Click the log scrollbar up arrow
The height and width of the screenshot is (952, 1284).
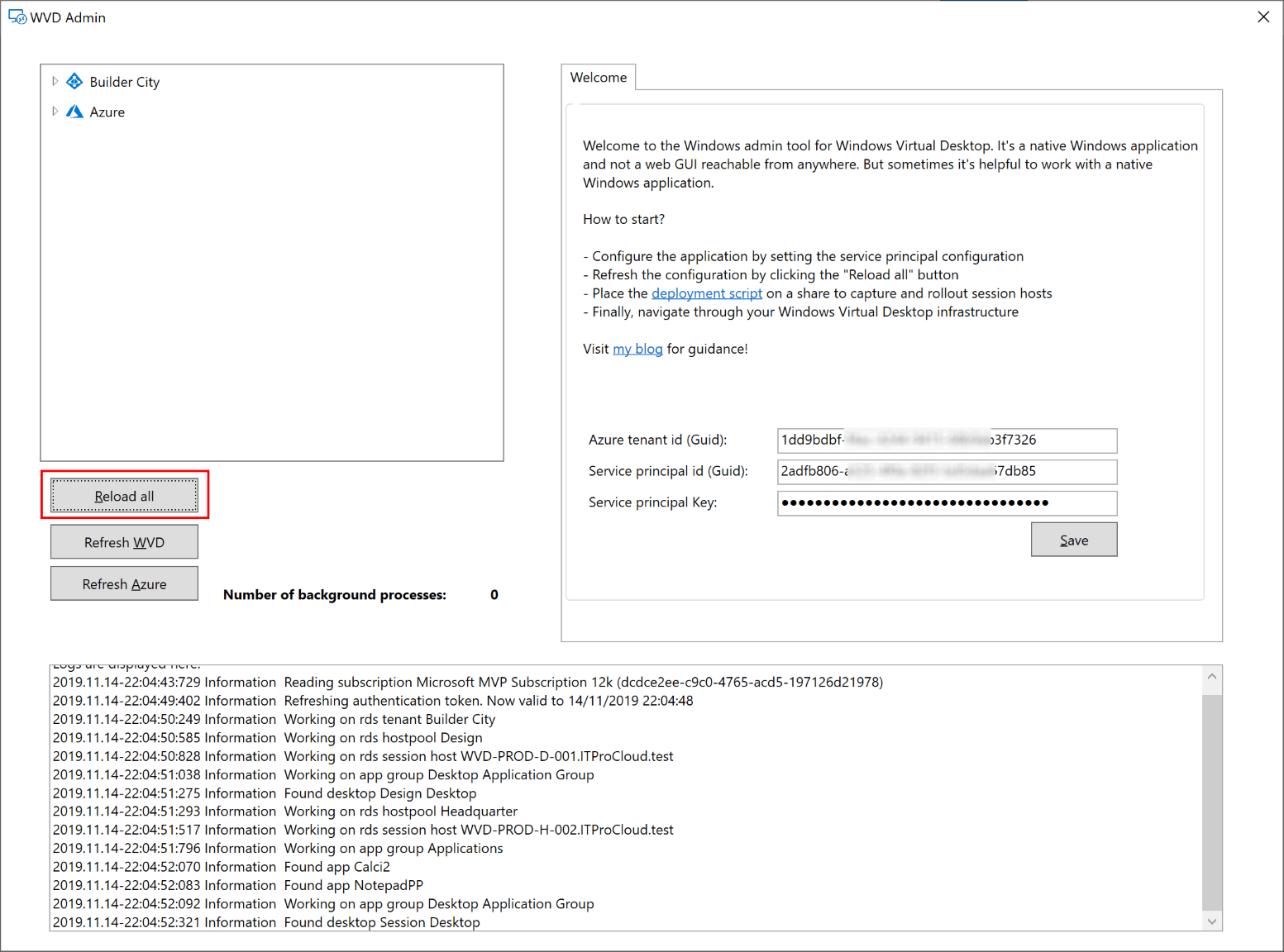pos(1212,676)
